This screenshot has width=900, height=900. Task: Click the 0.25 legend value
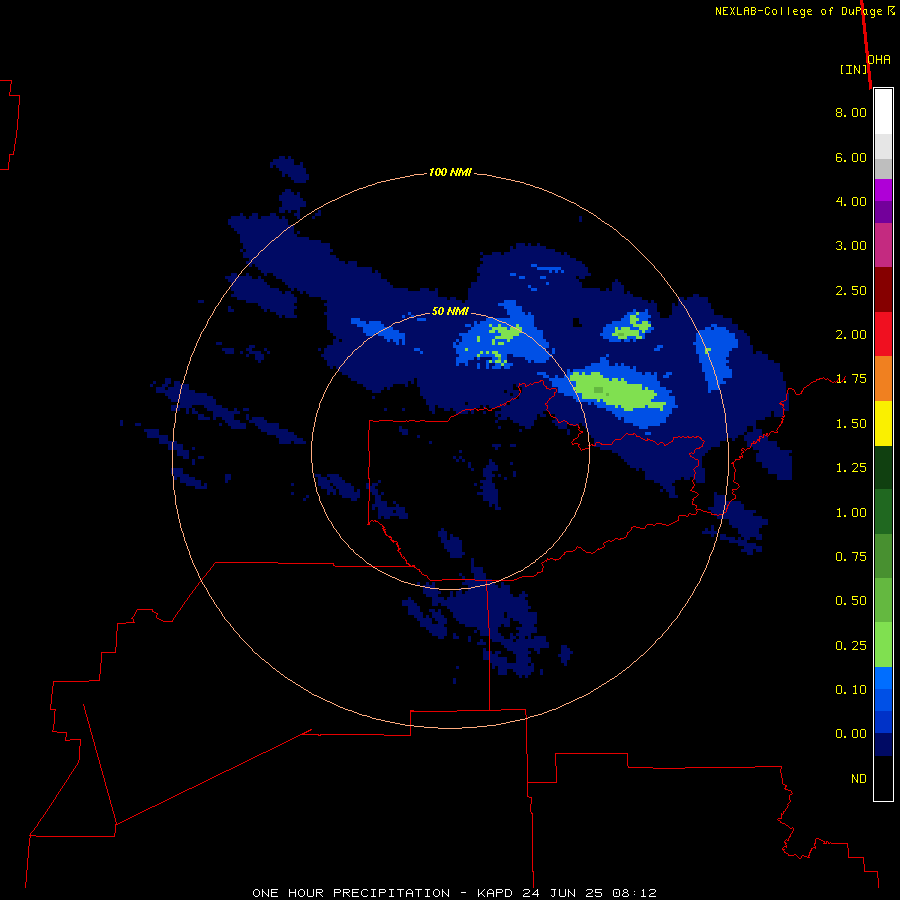pyautogui.click(x=851, y=646)
